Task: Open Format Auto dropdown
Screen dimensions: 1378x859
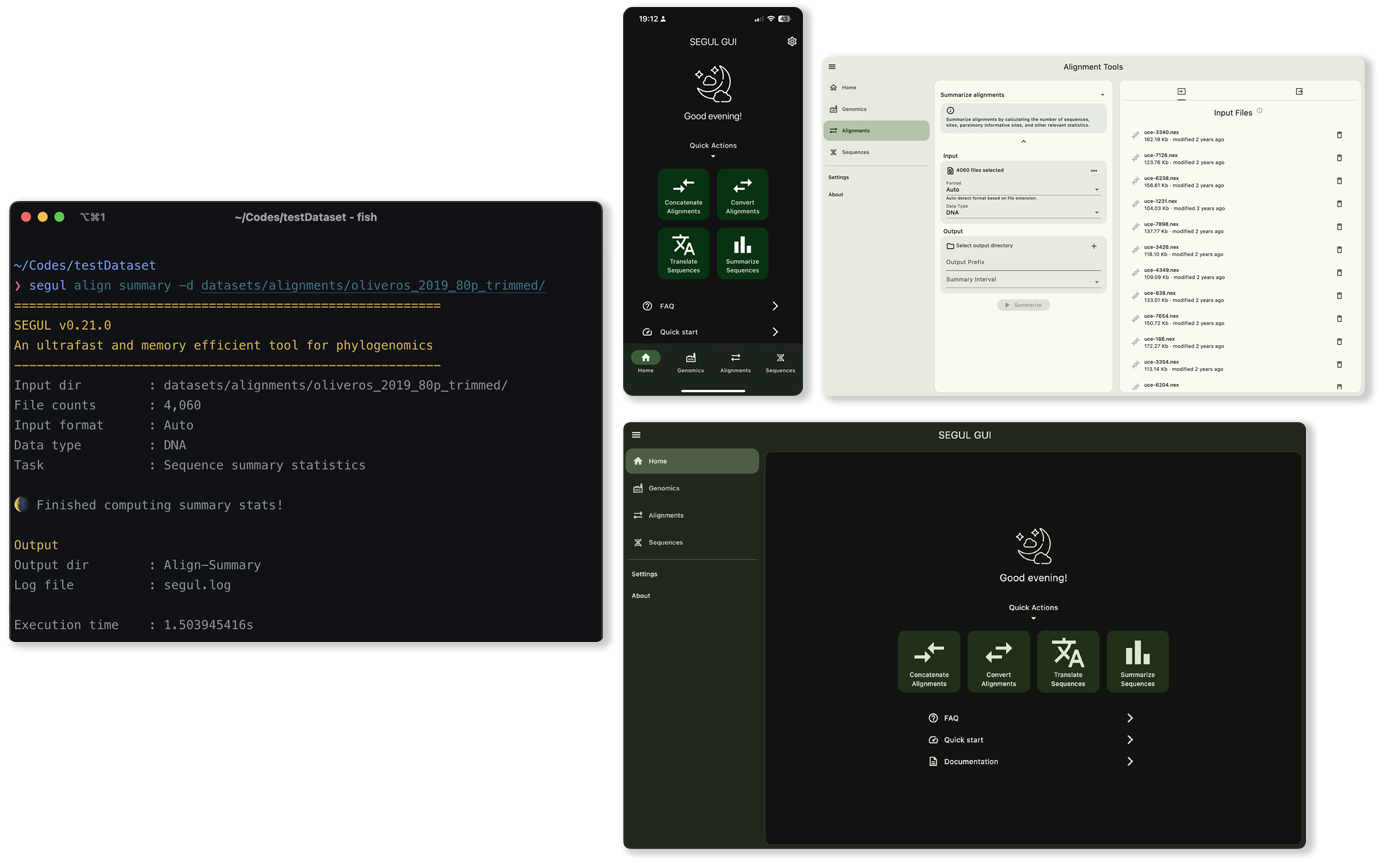Action: tap(1023, 187)
